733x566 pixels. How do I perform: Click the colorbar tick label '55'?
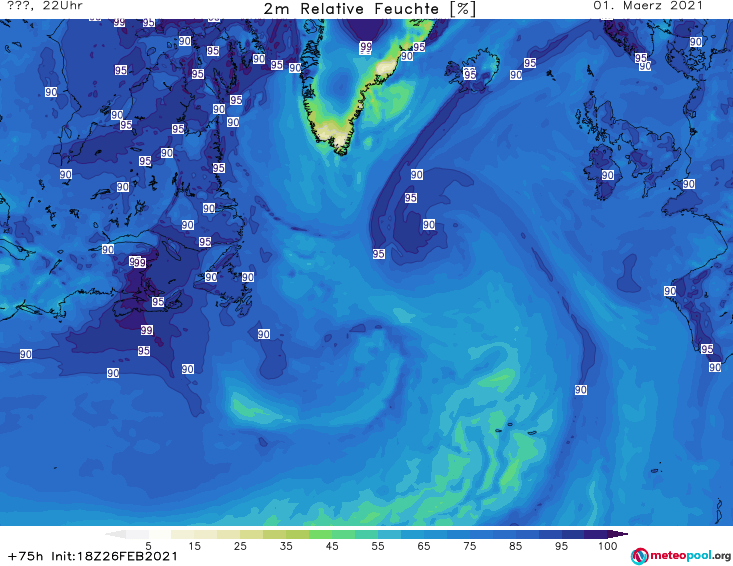pyautogui.click(x=378, y=546)
